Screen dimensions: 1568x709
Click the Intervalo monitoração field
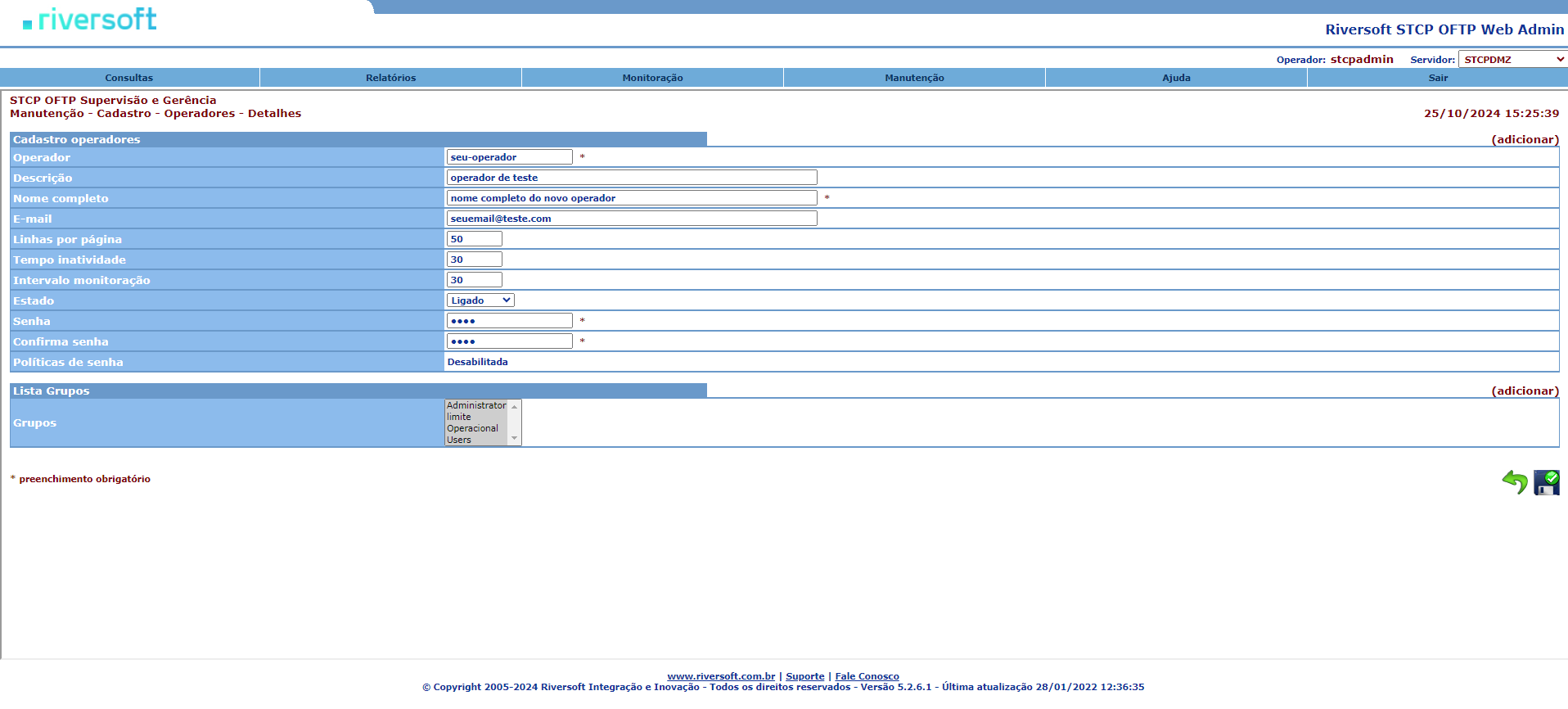475,280
